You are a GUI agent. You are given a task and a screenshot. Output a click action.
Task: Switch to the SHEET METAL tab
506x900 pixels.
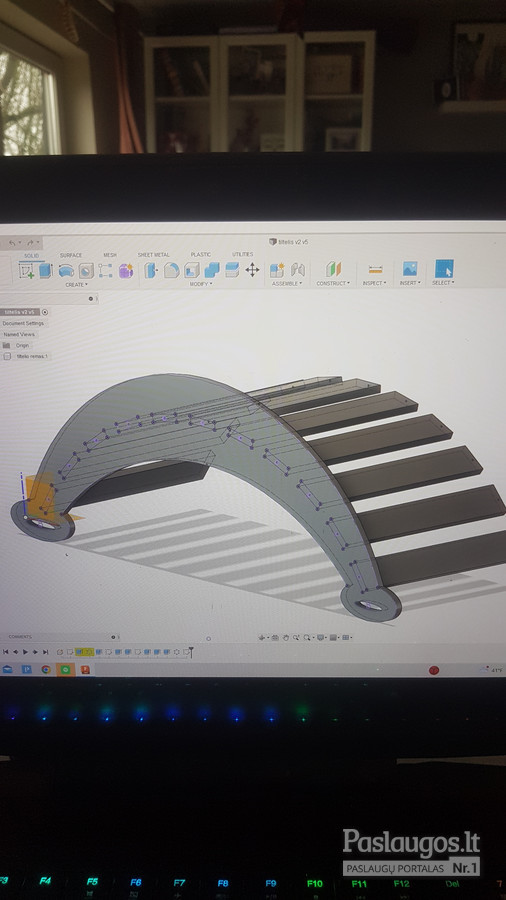pyautogui.click(x=153, y=255)
